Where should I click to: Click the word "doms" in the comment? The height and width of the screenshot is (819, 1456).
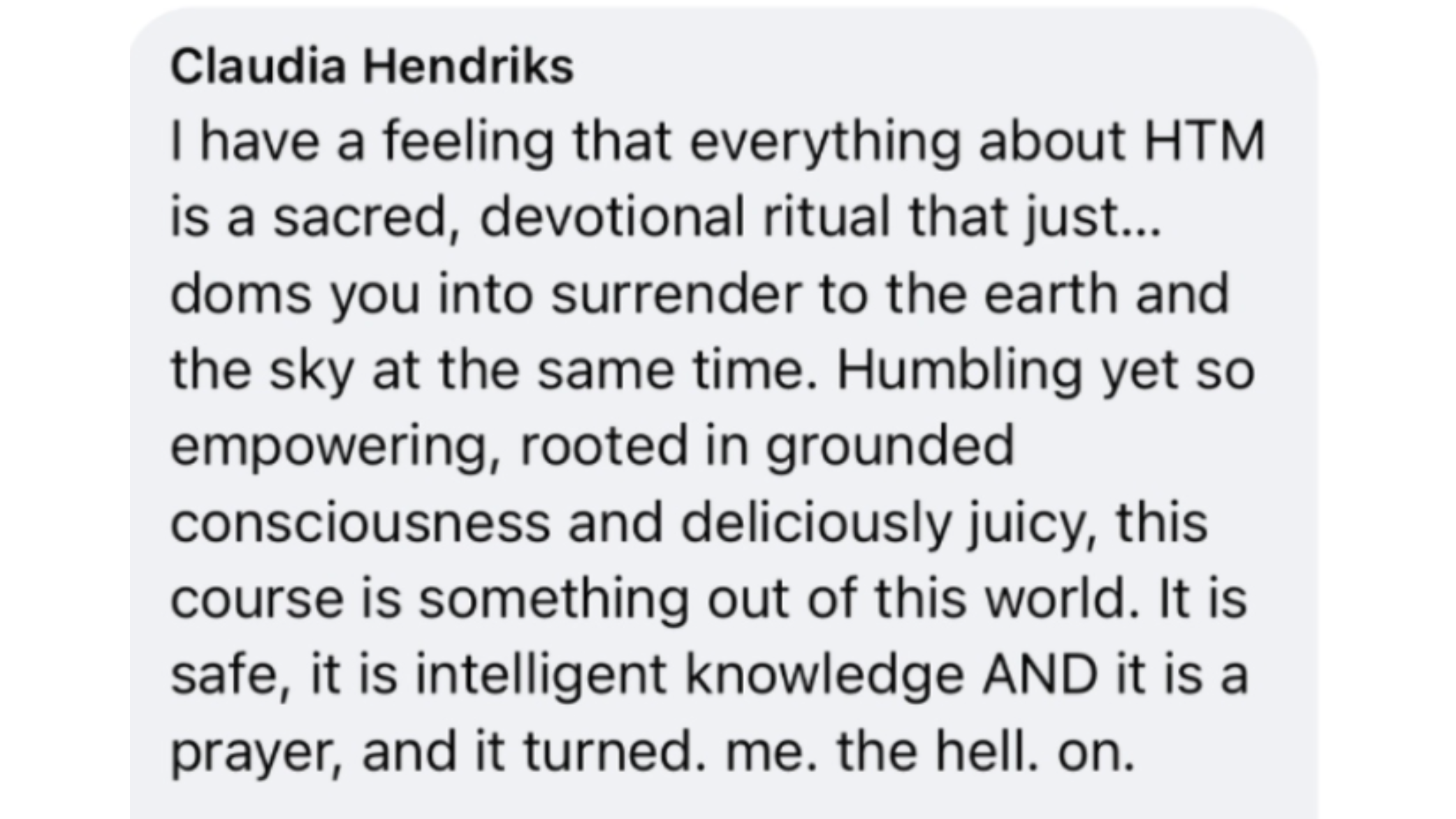(x=240, y=293)
